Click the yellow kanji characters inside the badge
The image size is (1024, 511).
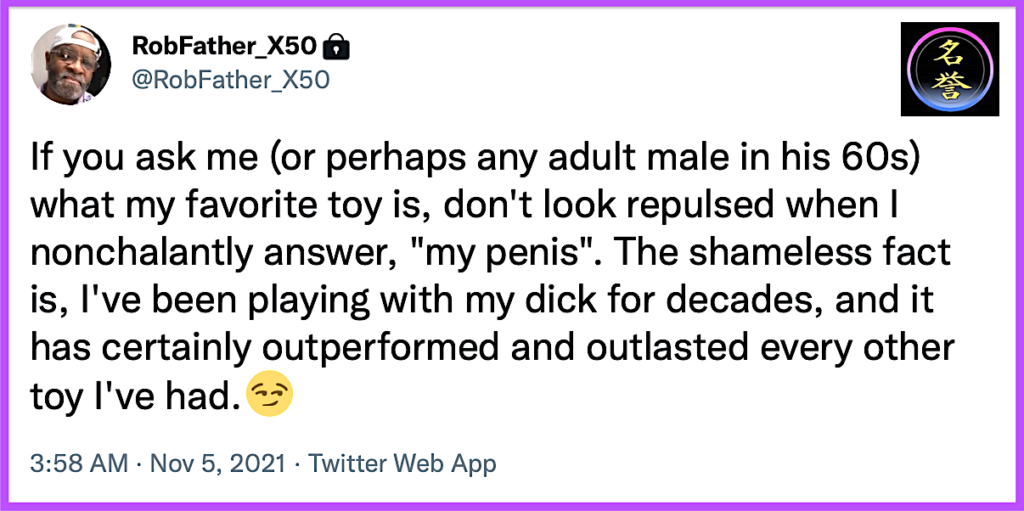(x=948, y=69)
